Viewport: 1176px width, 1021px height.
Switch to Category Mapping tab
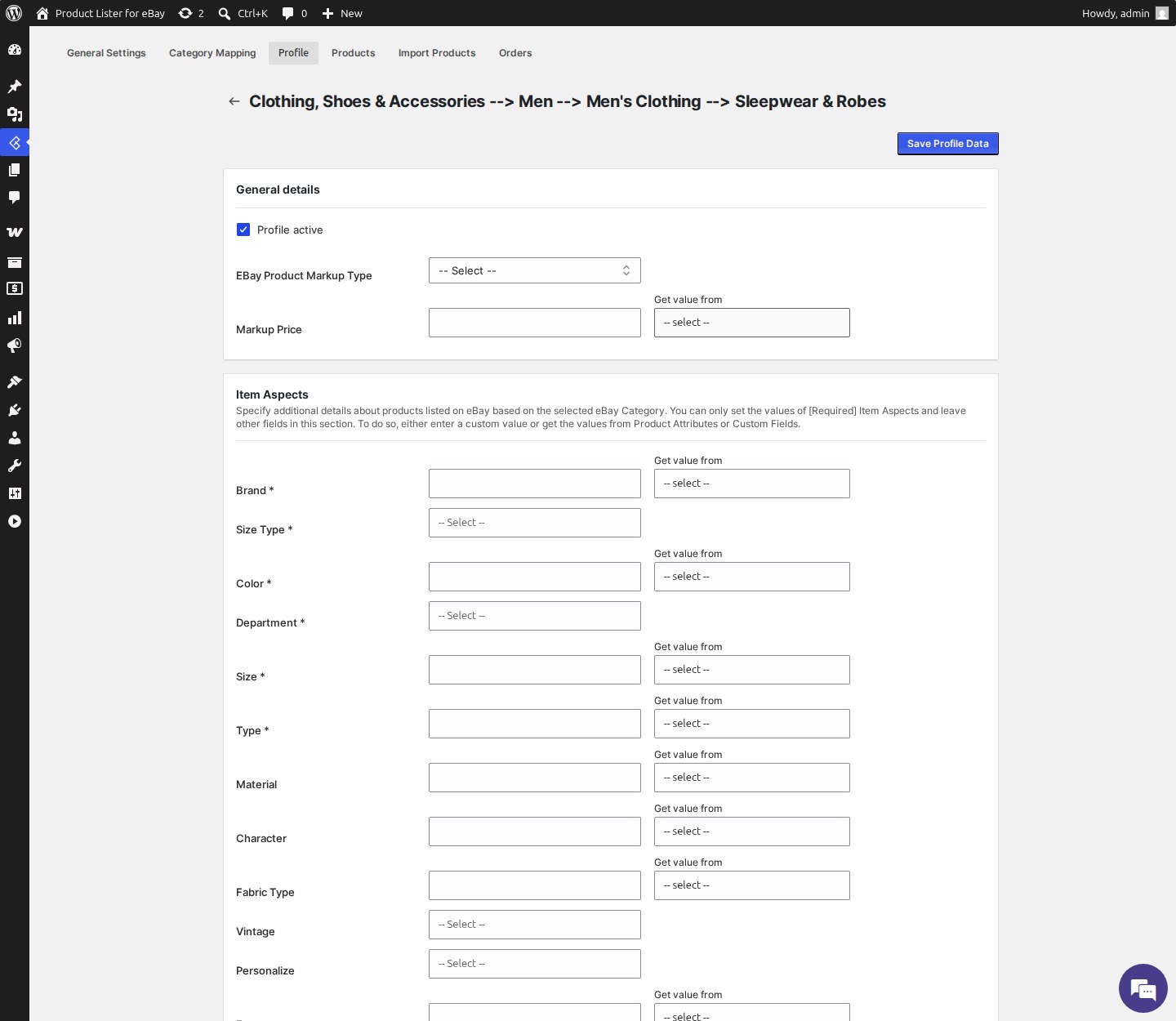click(212, 53)
